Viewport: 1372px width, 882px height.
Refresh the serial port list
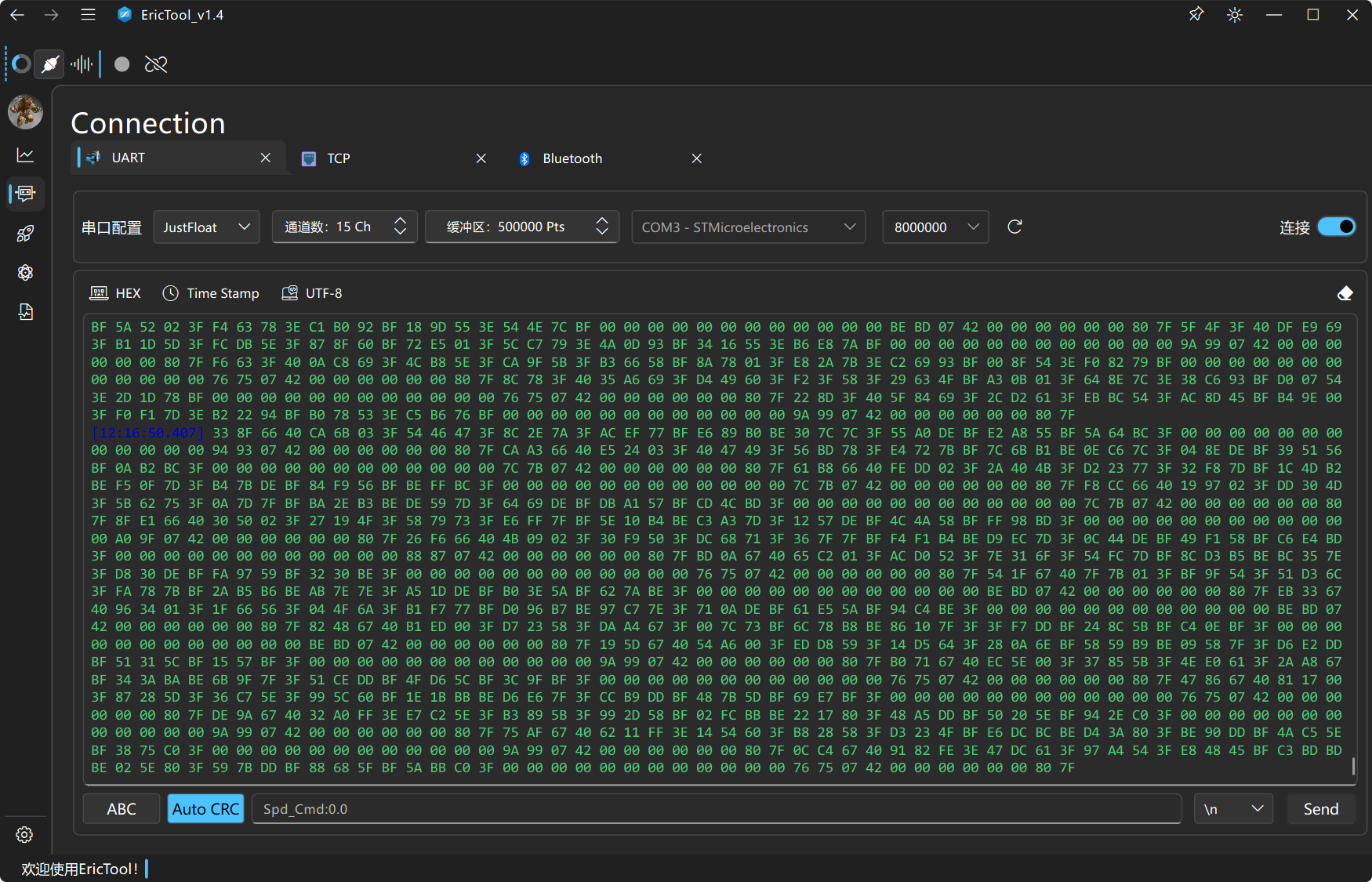(x=1014, y=227)
